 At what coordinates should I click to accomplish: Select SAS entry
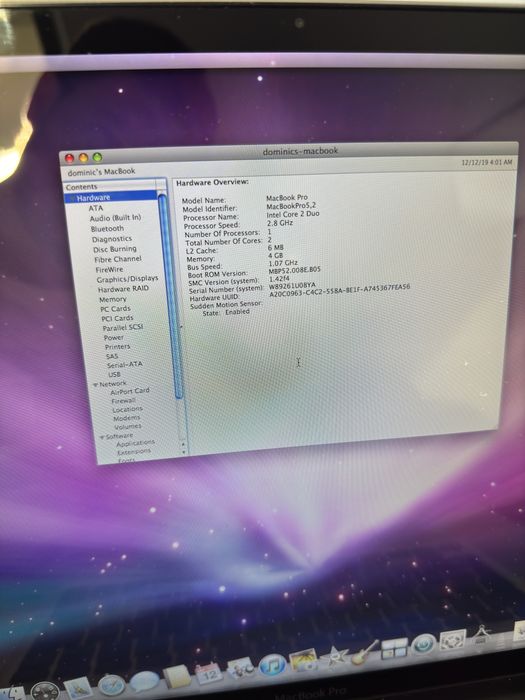click(112, 356)
